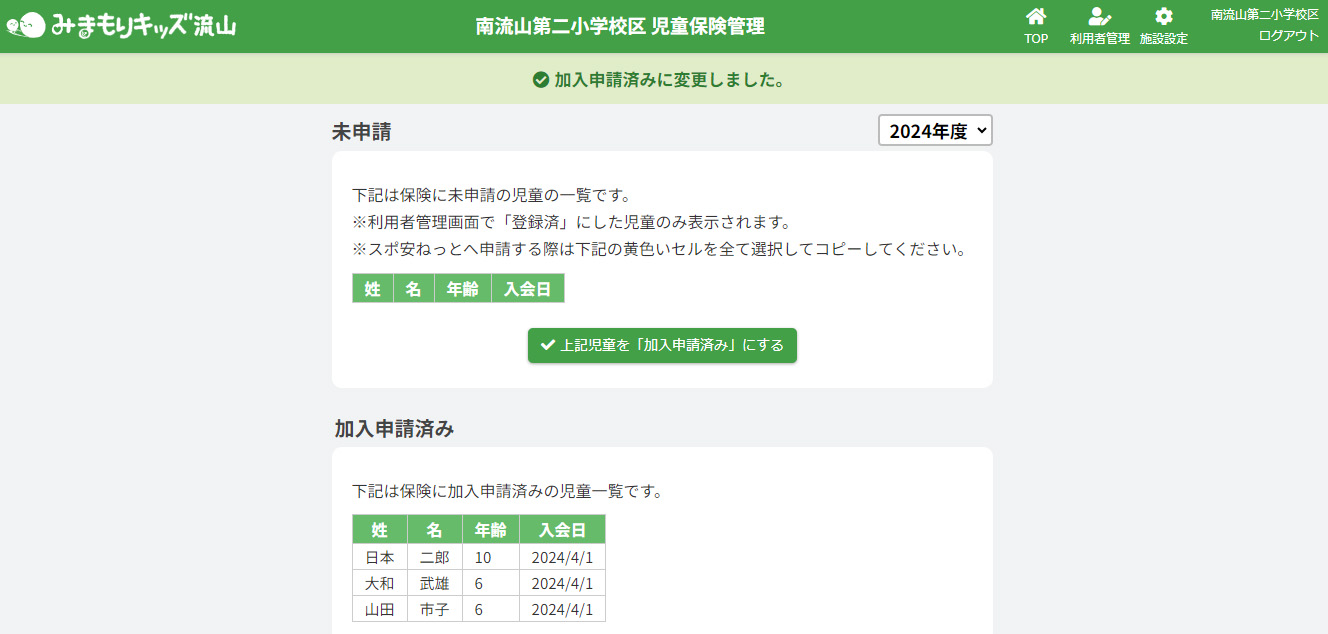Click the green checkmark icon in the success banner

pyautogui.click(x=541, y=79)
